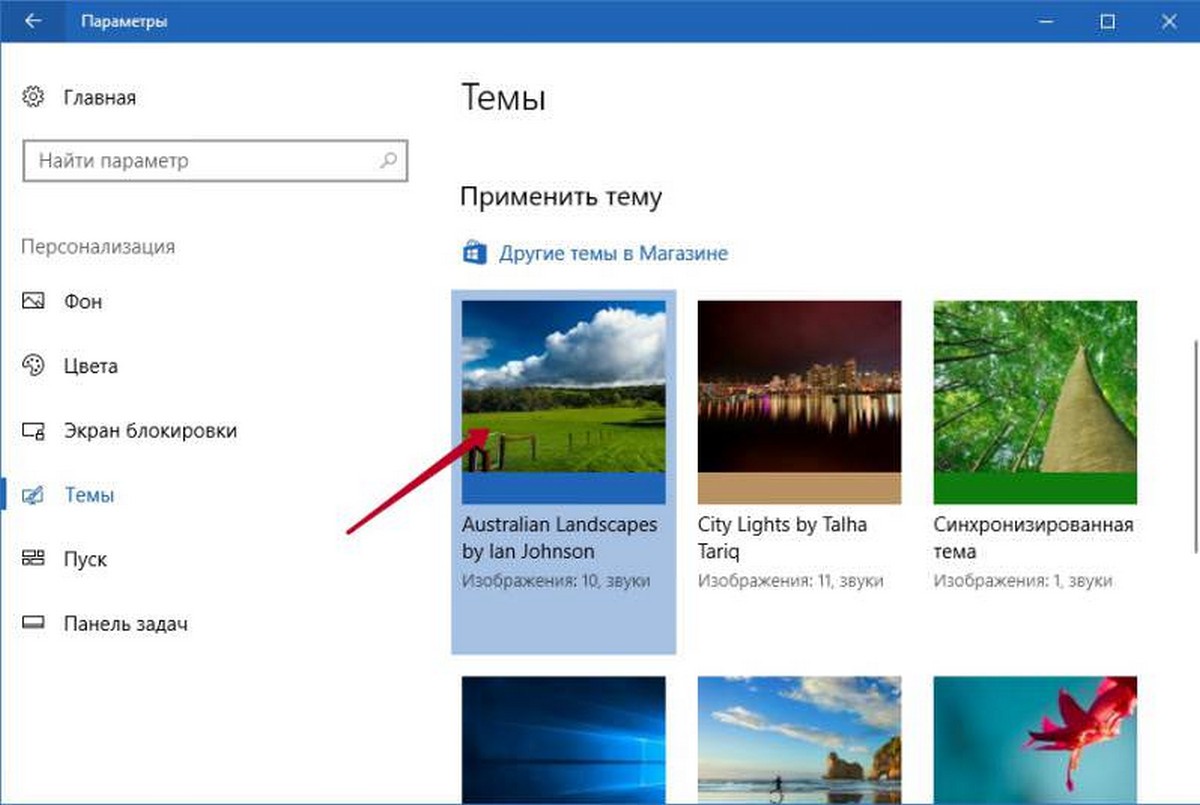This screenshot has width=1200, height=805.
Task: Click the Применить тему heading
Action: (x=561, y=197)
